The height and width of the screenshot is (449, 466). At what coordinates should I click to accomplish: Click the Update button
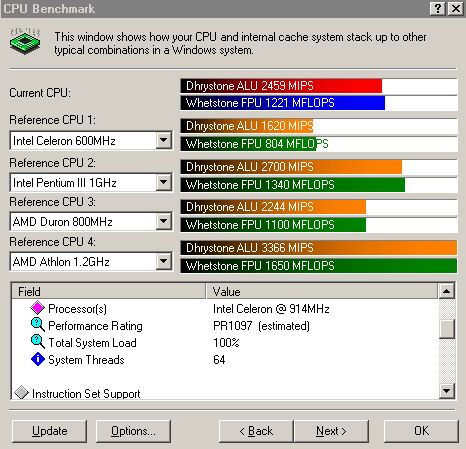click(x=49, y=431)
